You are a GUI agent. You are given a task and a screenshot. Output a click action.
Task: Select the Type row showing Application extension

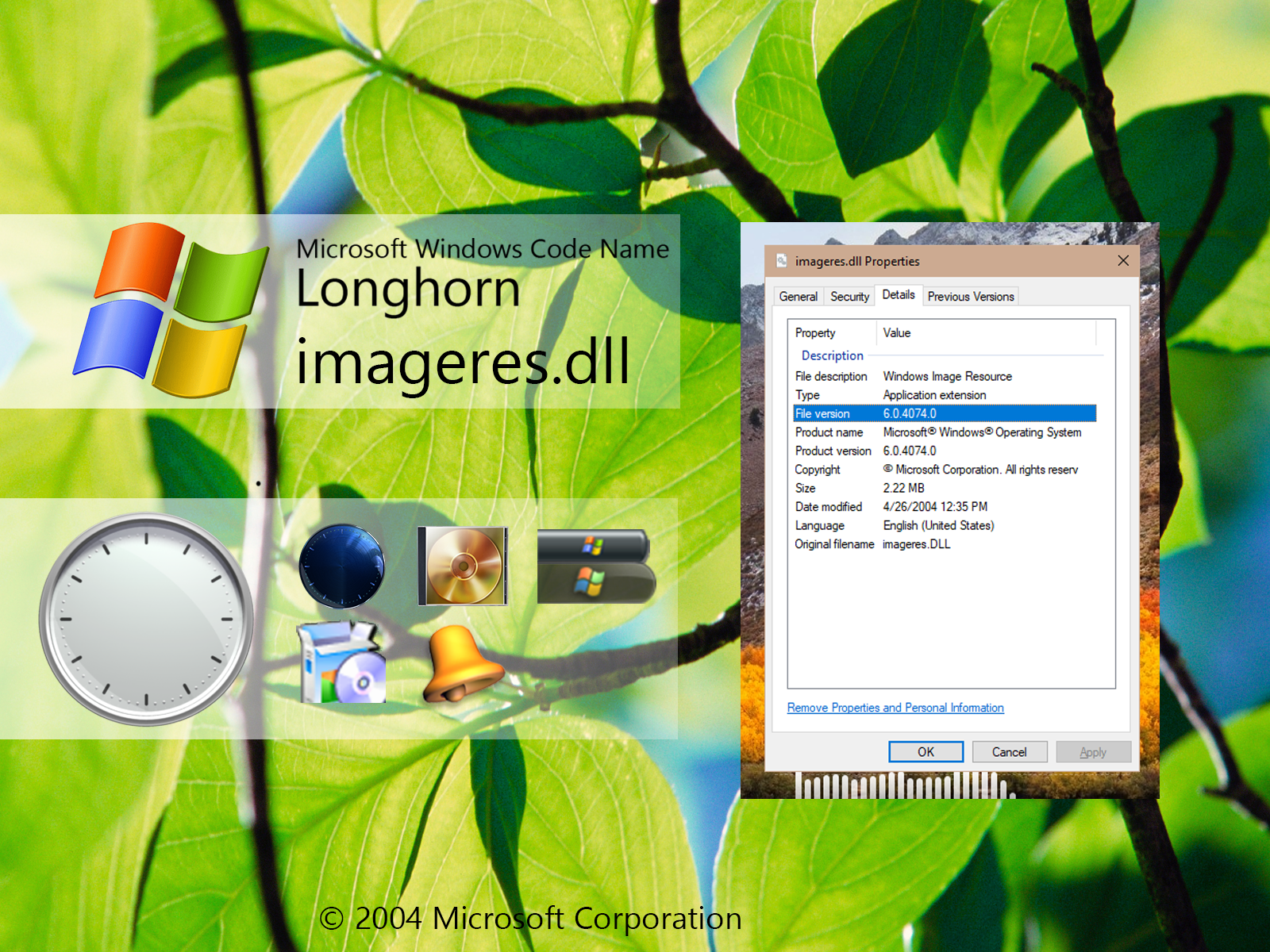click(x=945, y=395)
